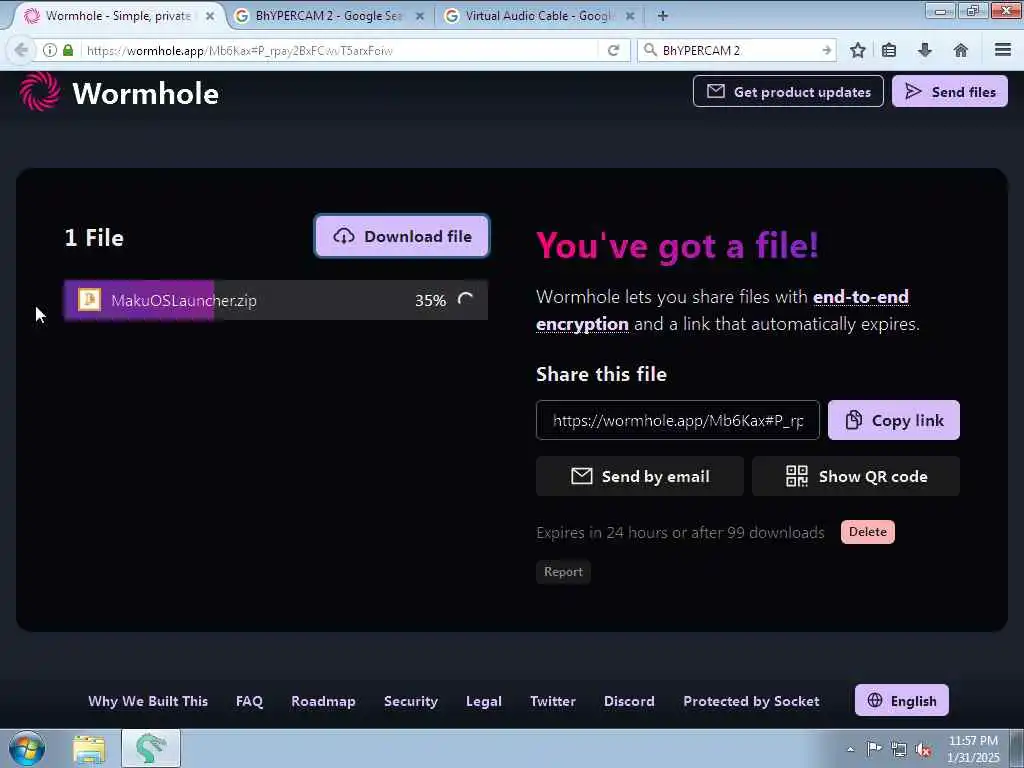The image size is (1024, 768).
Task: Open Why We Built This
Action: coord(148,701)
